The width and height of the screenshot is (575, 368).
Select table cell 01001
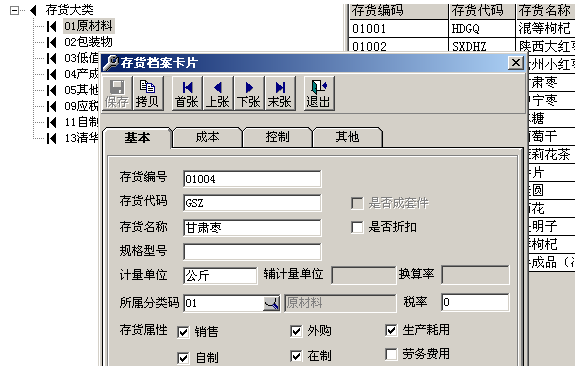(399, 28)
